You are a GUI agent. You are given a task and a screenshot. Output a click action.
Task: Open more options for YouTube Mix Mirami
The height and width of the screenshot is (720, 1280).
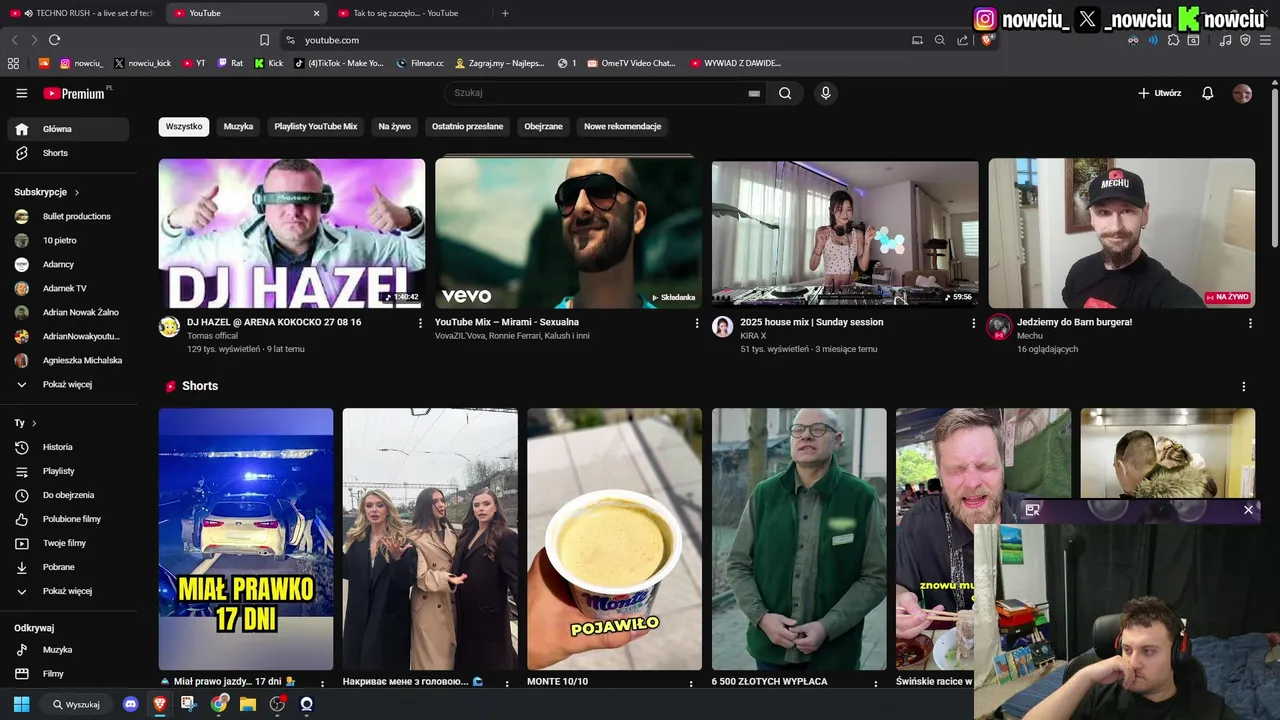pyautogui.click(x=697, y=323)
